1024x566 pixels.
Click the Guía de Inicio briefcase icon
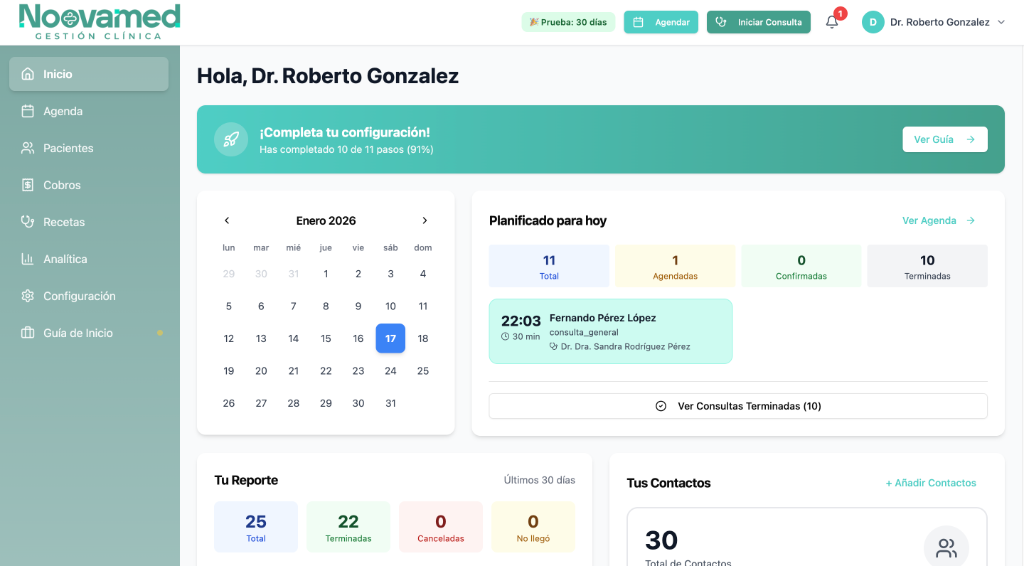click(x=27, y=333)
